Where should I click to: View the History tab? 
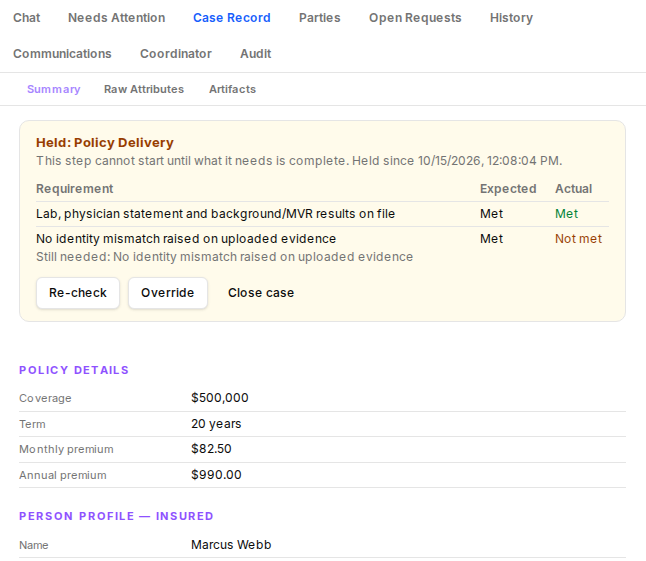[511, 18]
